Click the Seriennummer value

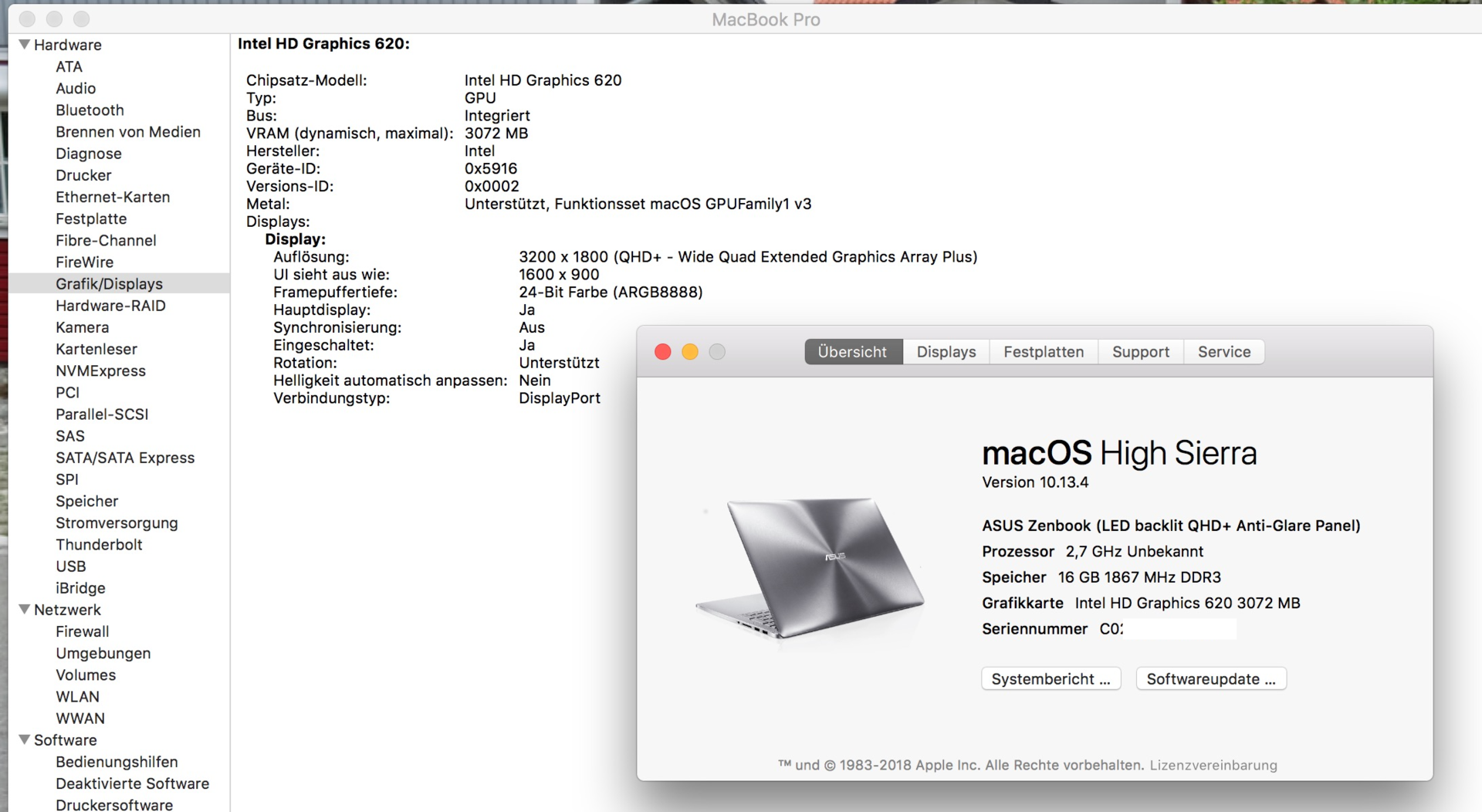(x=1168, y=629)
